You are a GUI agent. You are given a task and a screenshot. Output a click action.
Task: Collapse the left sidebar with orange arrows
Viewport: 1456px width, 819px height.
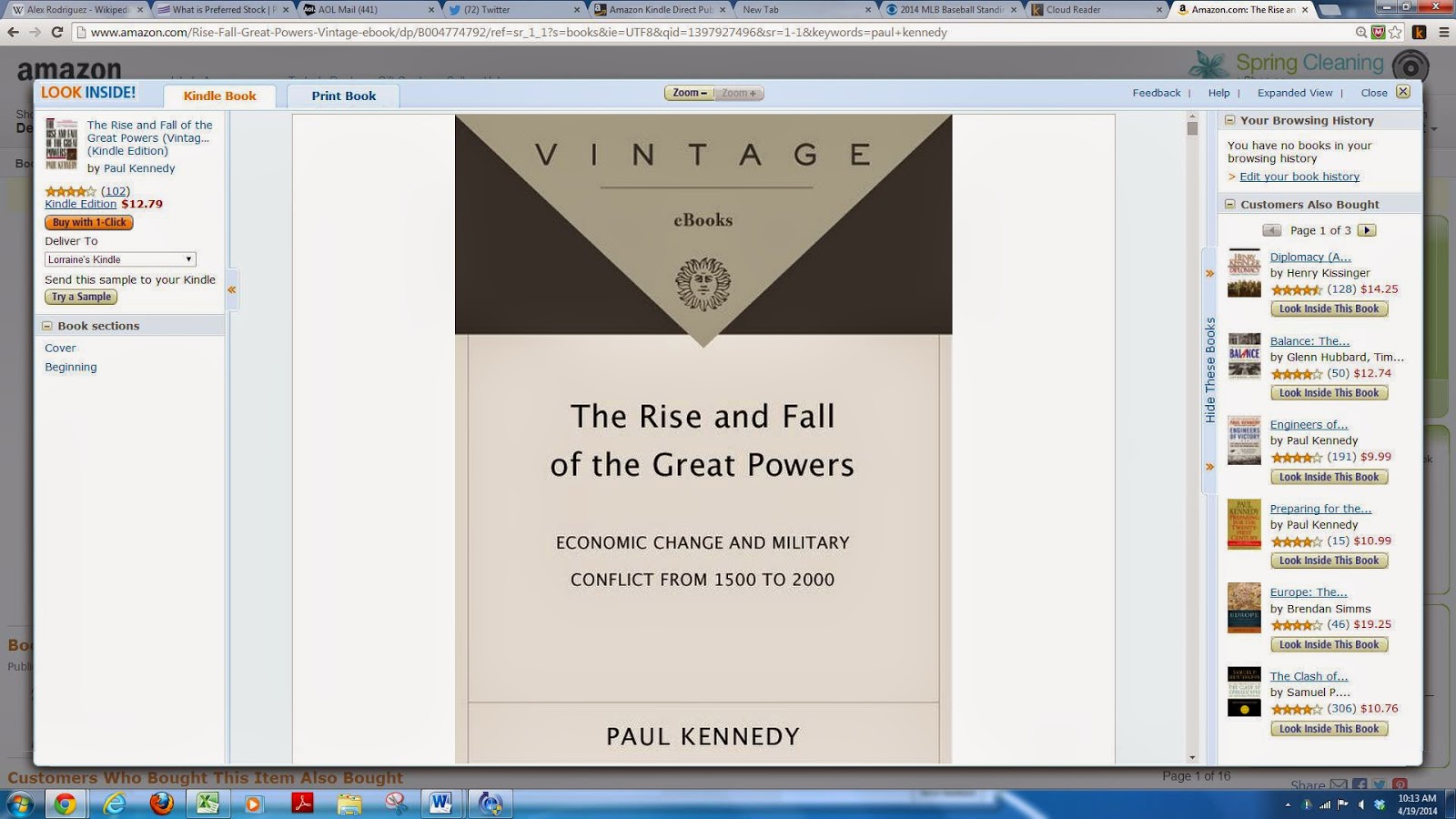coord(232,289)
